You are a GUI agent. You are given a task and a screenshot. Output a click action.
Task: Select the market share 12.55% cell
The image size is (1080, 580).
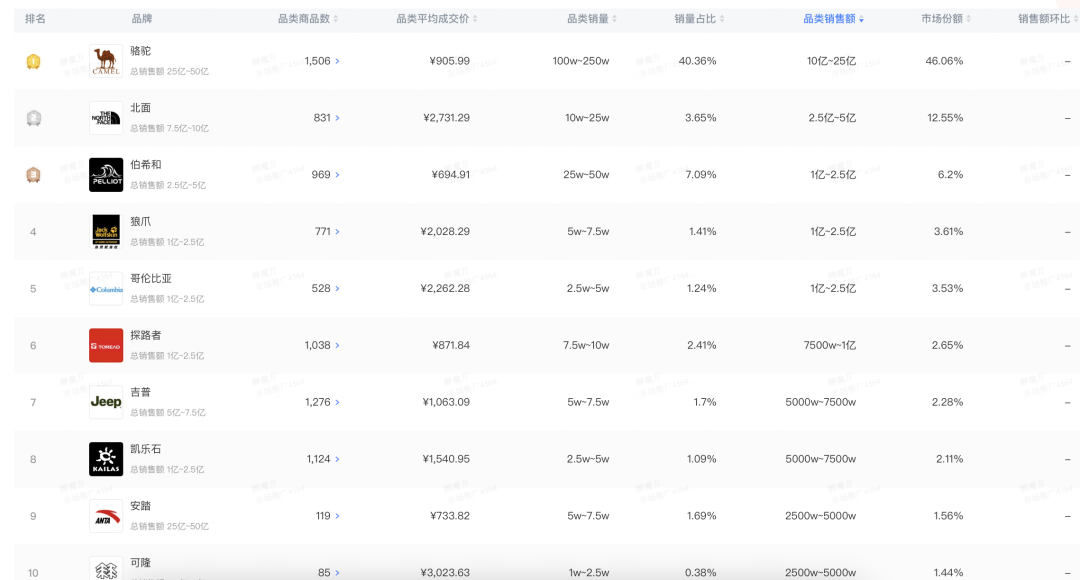(945, 118)
